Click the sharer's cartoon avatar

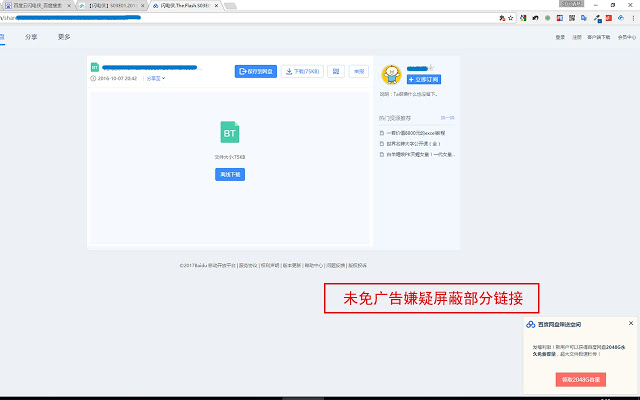391,75
